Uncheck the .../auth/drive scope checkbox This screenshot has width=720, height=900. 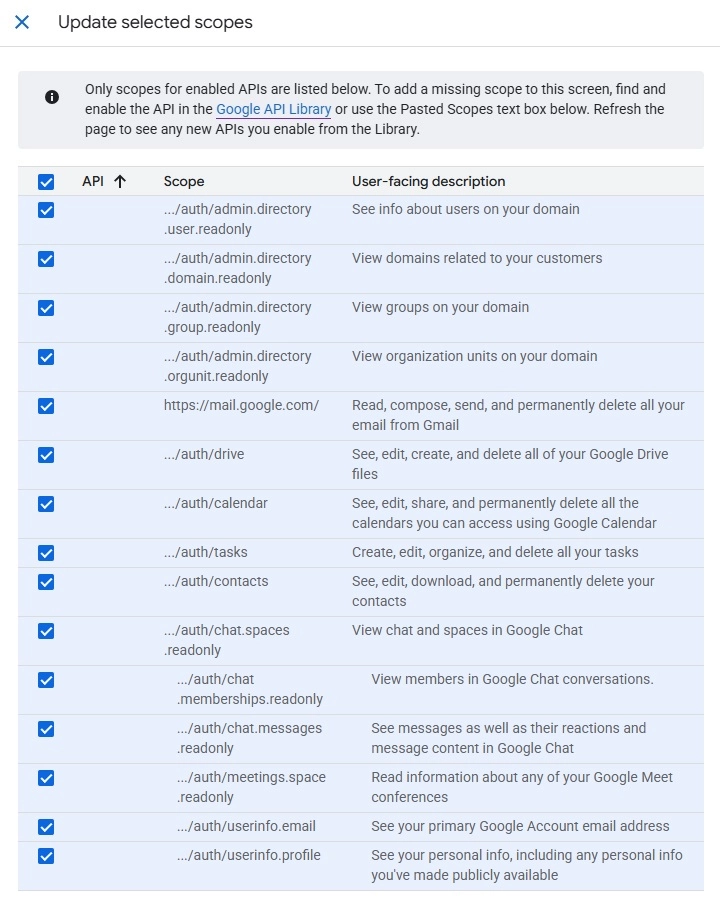[46, 455]
